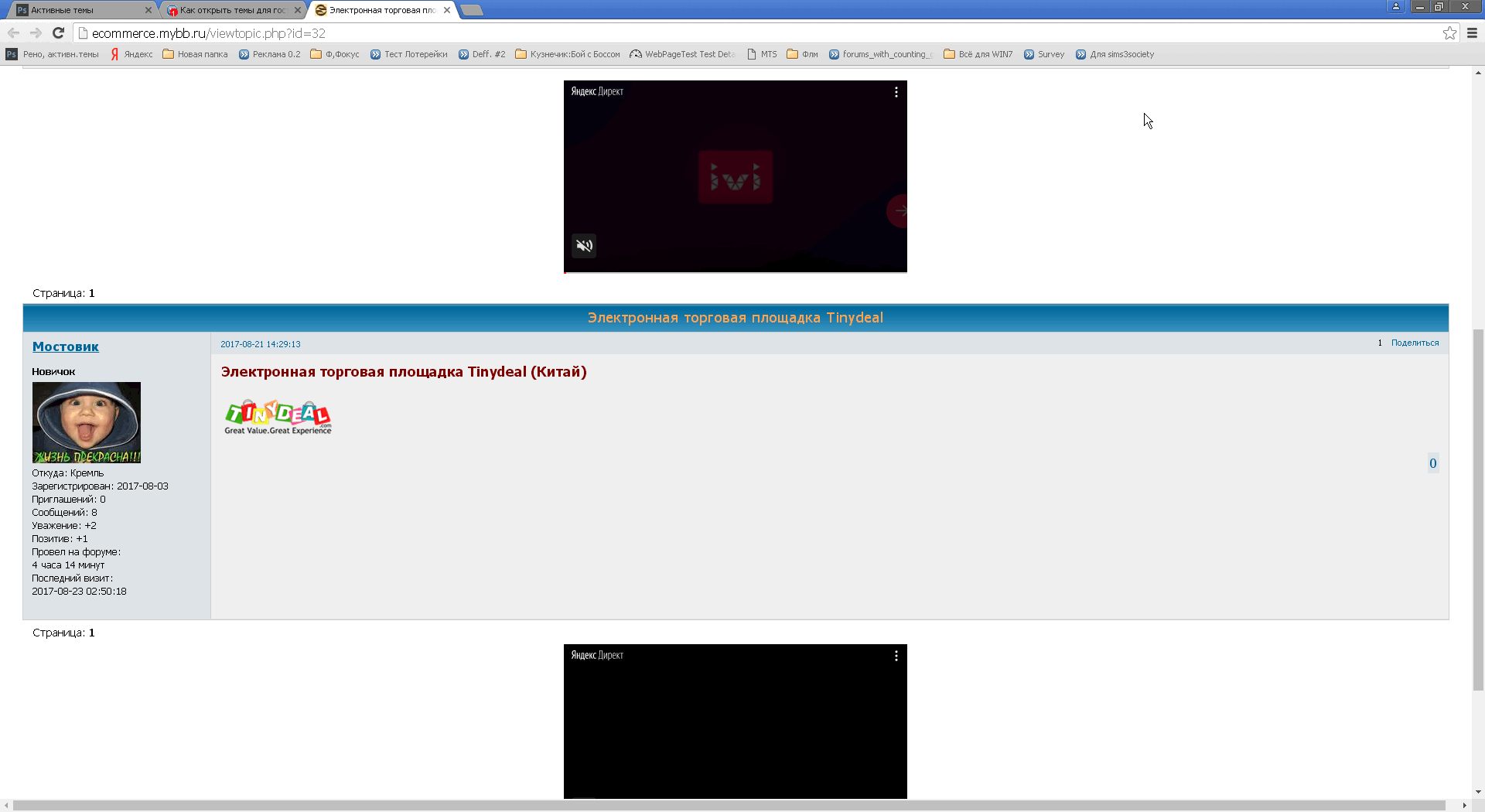Click the browser Back arrow
The image size is (1485, 812).
tap(13, 32)
